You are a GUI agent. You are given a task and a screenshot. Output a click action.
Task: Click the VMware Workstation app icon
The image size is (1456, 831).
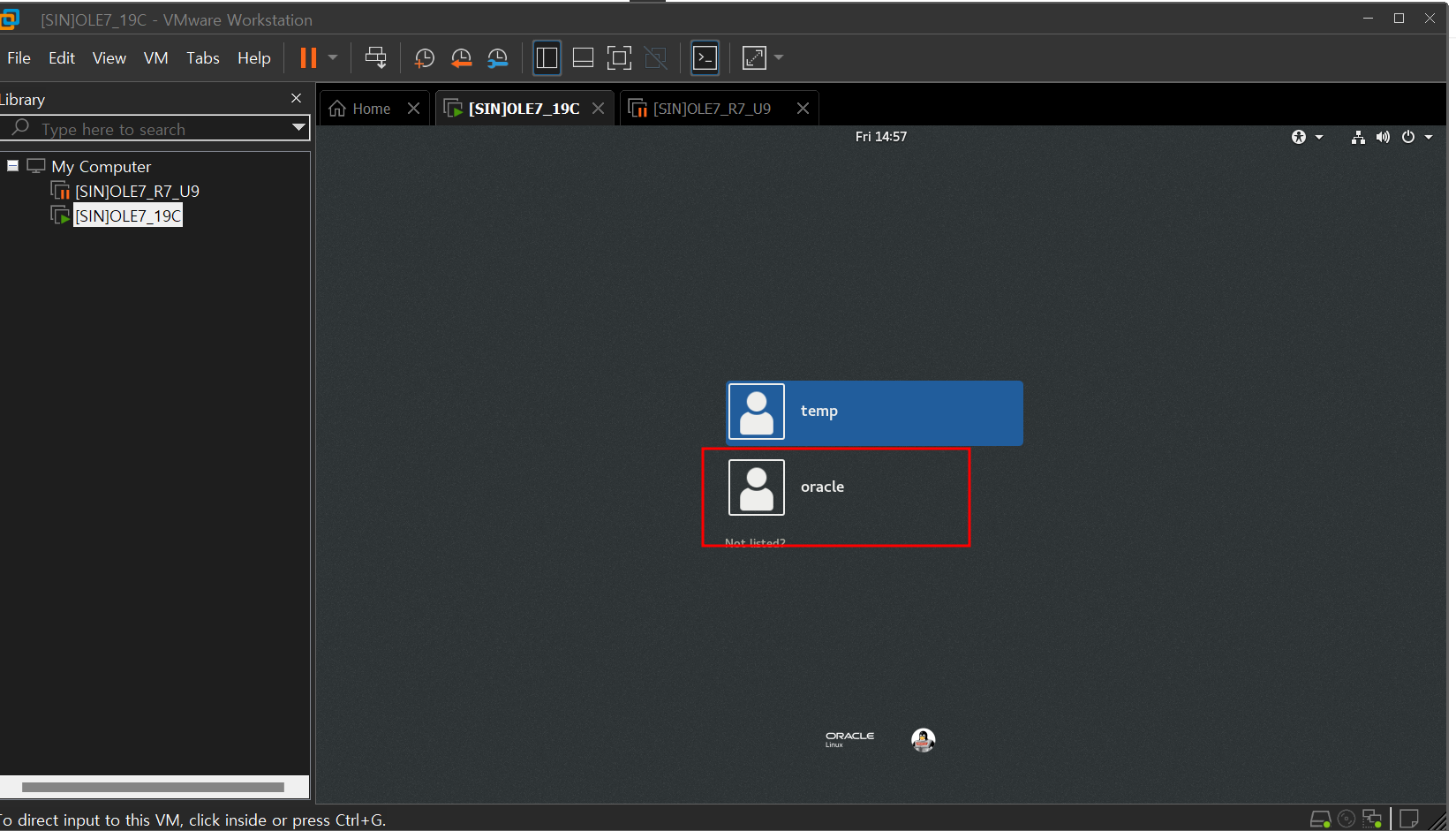point(10,19)
